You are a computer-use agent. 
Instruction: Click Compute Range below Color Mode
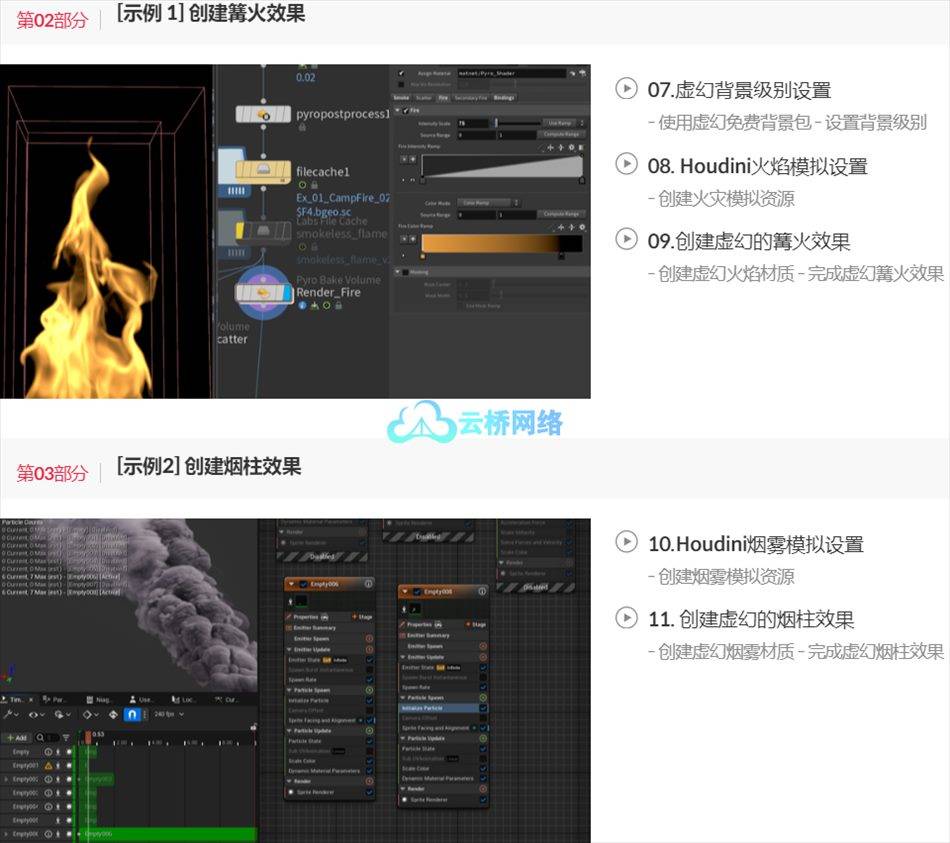pos(562,215)
